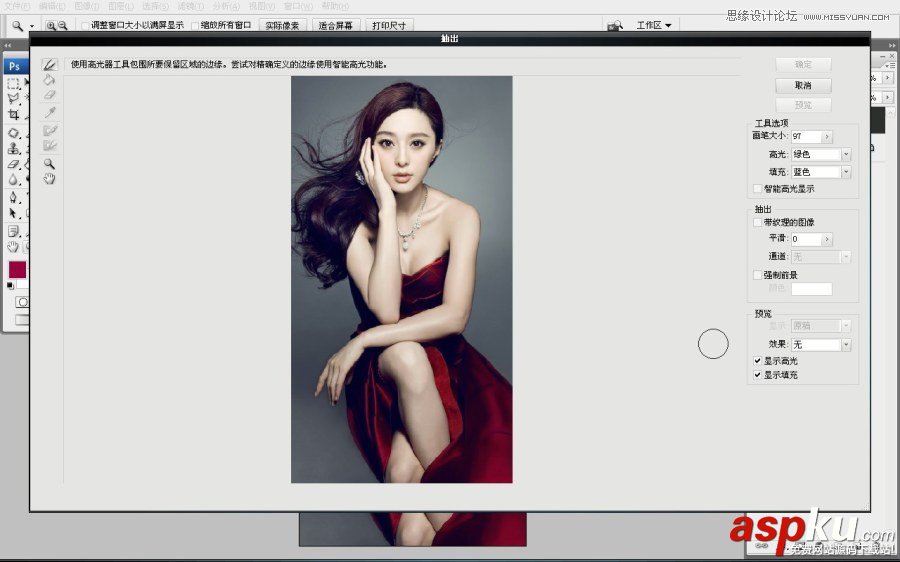Viewport: 900px width, 562px height.
Task: Open the 填充 color dropdown showing 蓝色
Action: [821, 172]
